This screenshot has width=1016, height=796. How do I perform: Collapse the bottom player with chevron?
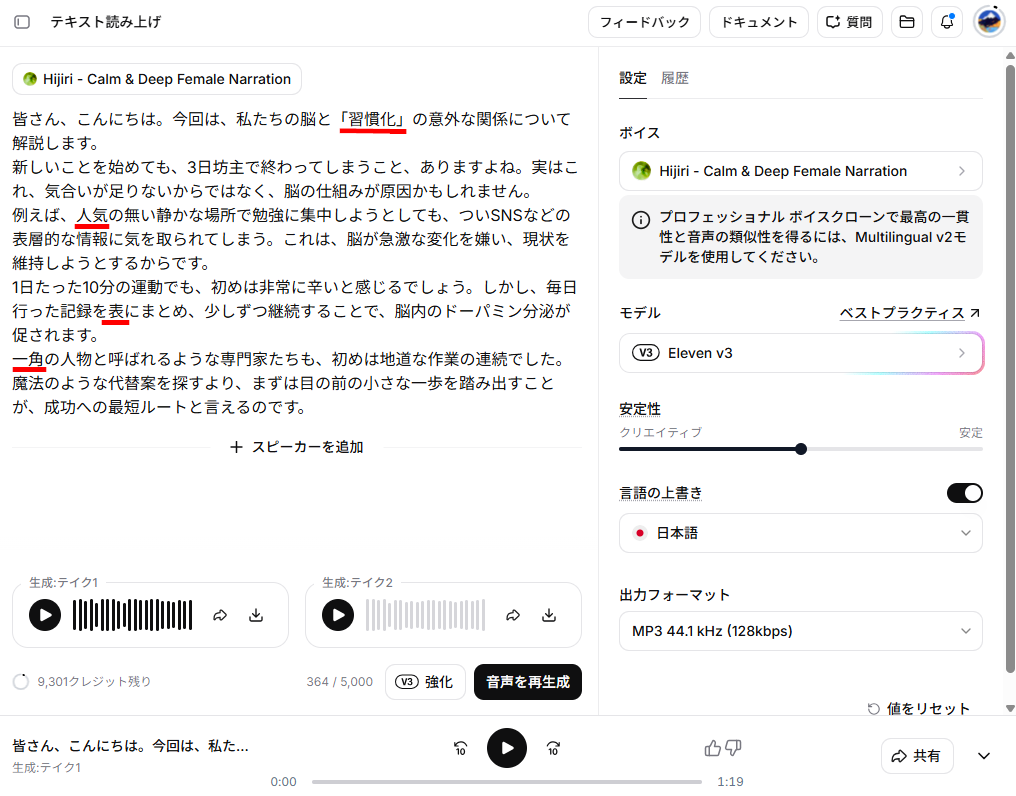click(984, 756)
